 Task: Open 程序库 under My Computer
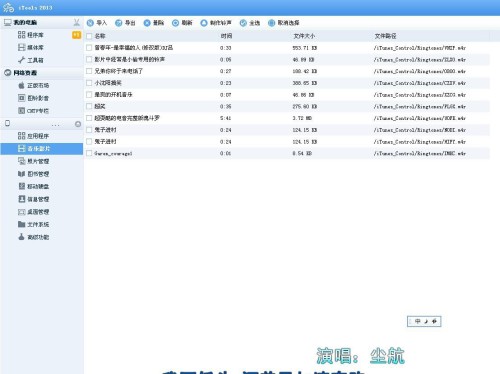click(x=31, y=35)
